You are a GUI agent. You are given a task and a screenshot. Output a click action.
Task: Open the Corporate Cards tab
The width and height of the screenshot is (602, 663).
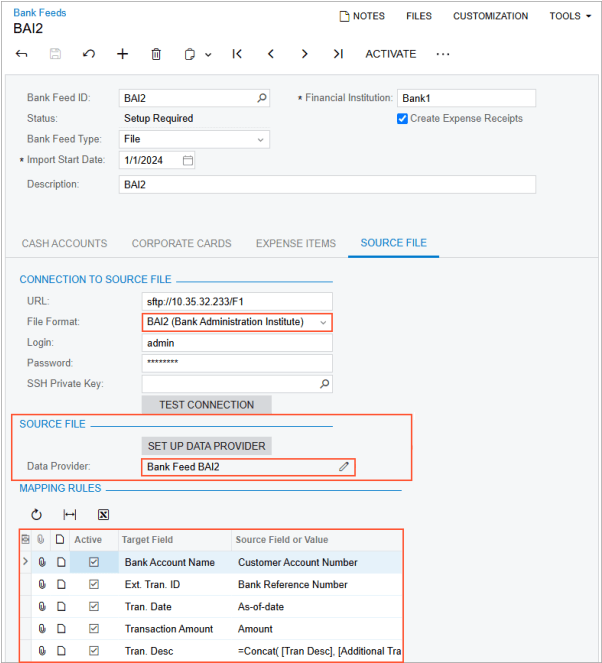click(181, 243)
